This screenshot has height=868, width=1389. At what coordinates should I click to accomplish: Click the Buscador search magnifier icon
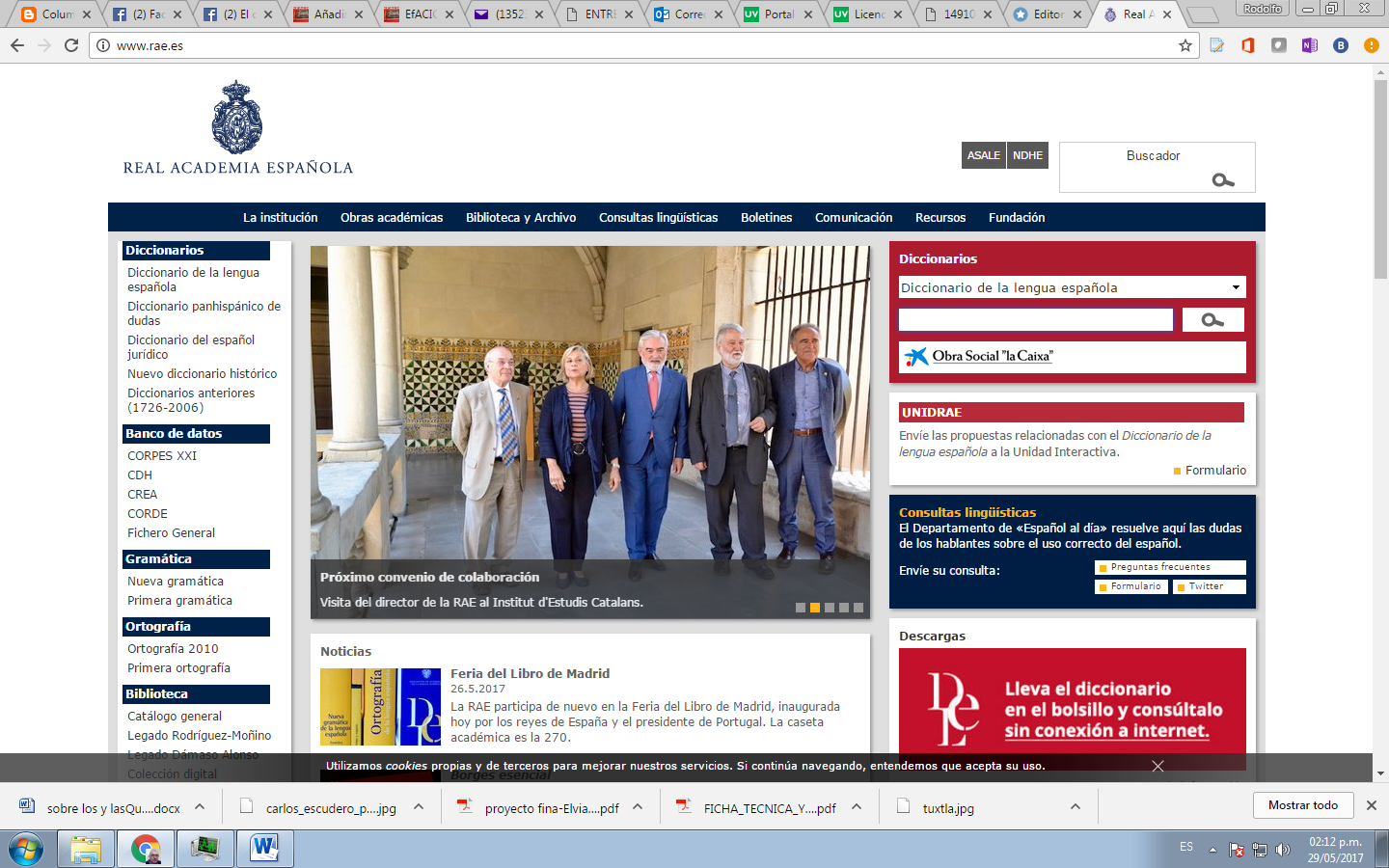point(1222,180)
